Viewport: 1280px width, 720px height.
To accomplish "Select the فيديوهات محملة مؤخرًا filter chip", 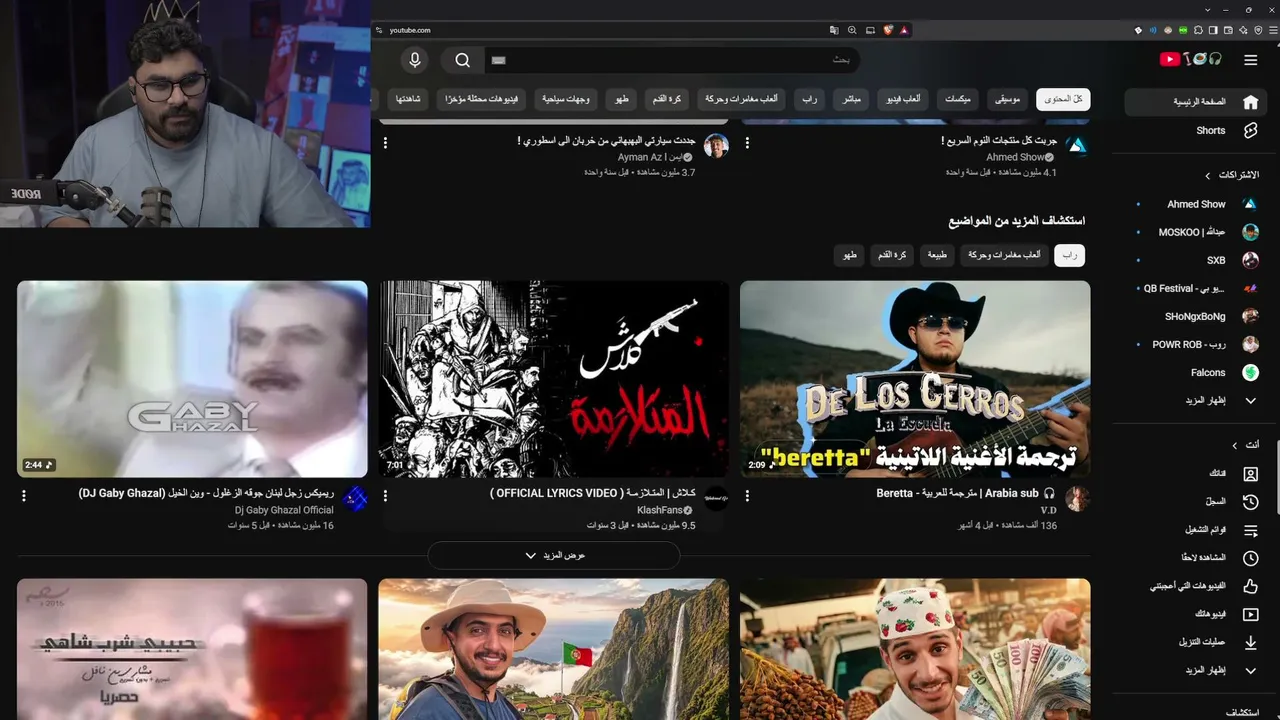I will click(x=482, y=99).
